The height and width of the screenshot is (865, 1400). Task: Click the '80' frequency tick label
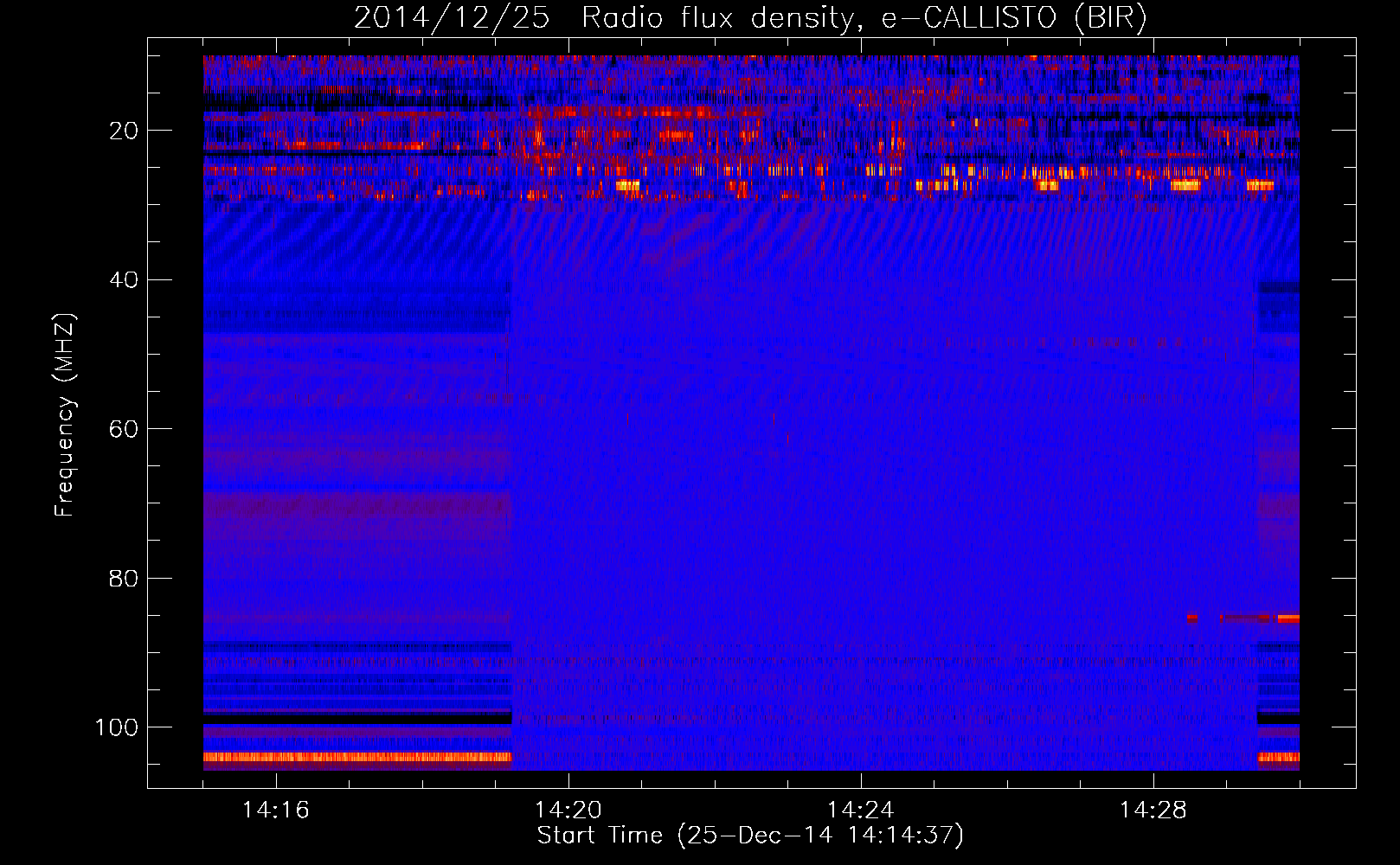(124, 578)
